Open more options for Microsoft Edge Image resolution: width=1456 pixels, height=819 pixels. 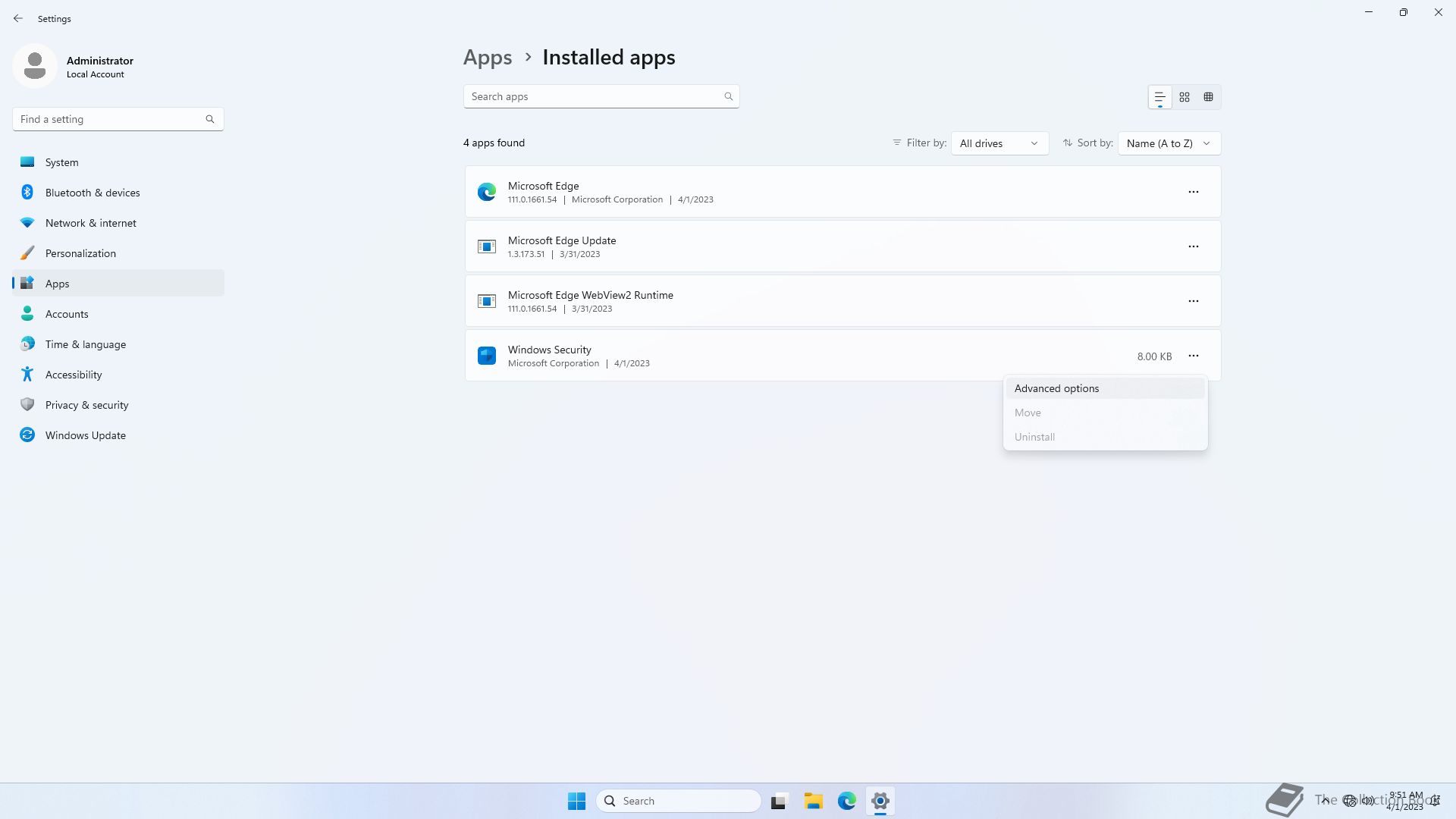[1193, 192]
